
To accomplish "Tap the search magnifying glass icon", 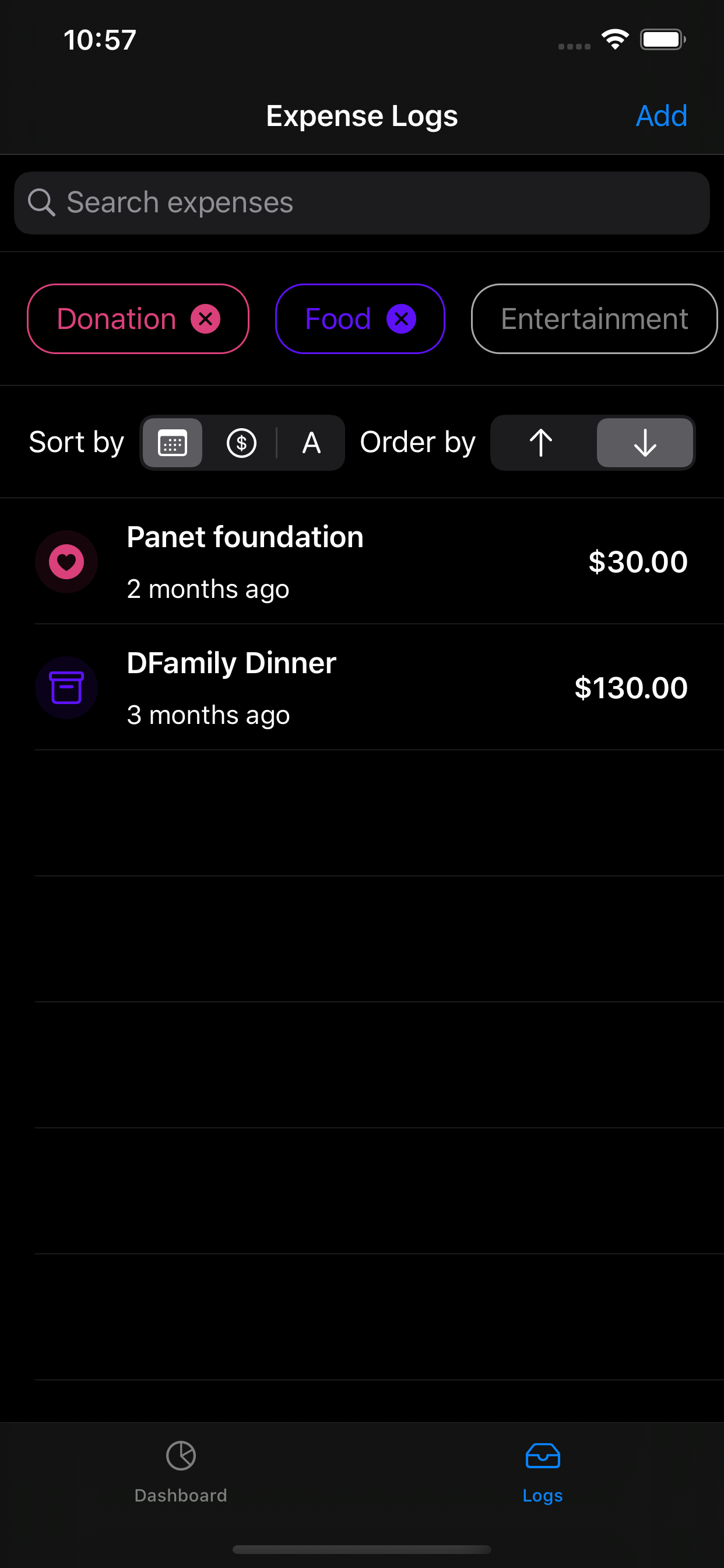I will 41,202.
